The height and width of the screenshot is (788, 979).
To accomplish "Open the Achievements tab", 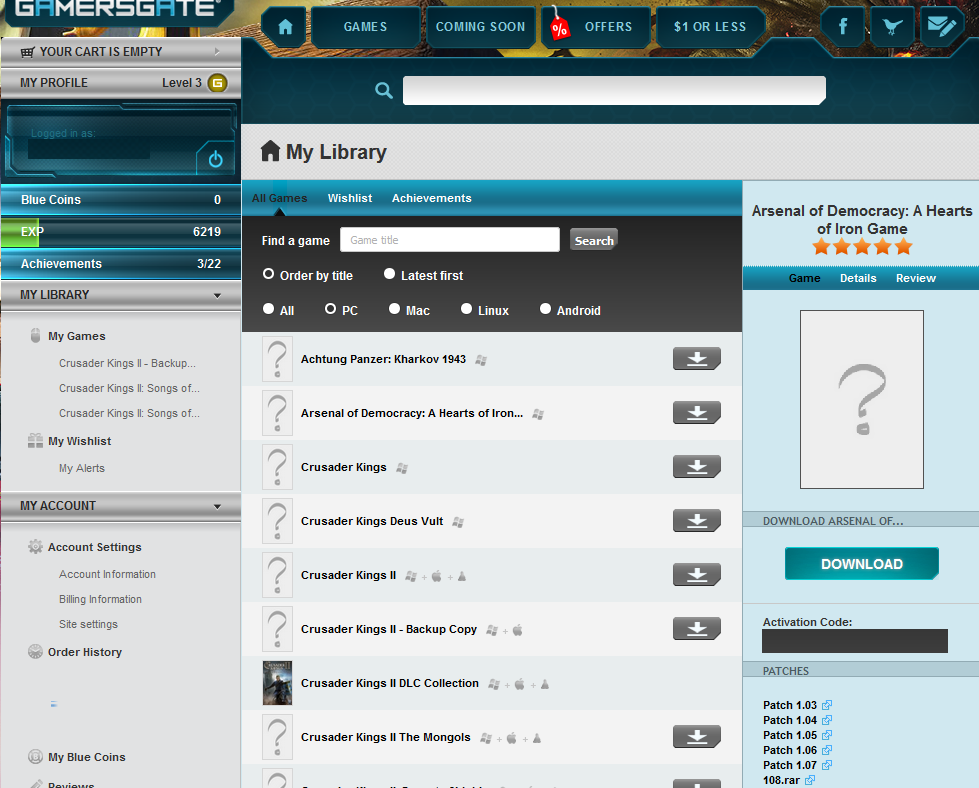I will click(431, 198).
